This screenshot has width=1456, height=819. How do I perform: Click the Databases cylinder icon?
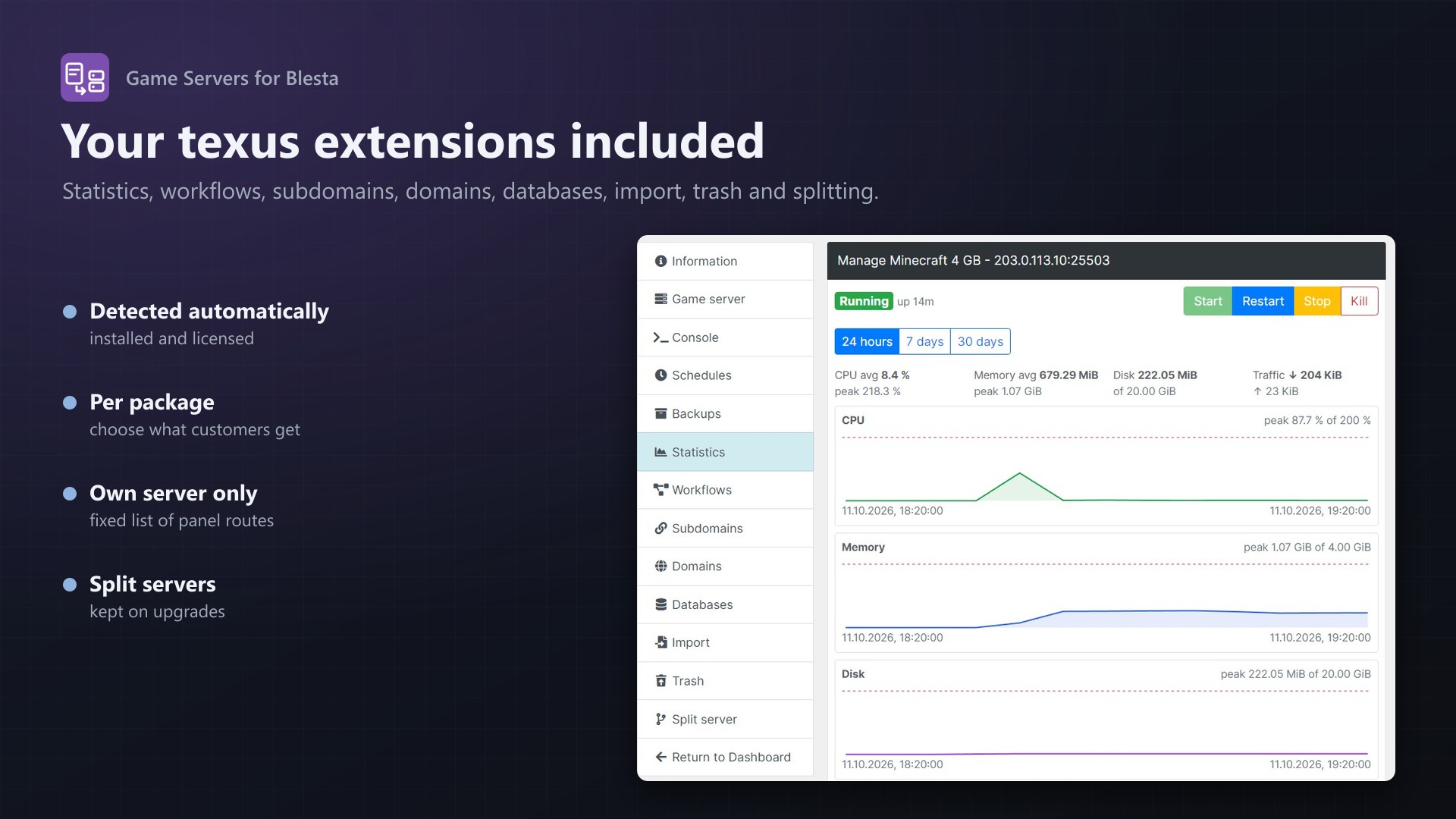(x=661, y=604)
